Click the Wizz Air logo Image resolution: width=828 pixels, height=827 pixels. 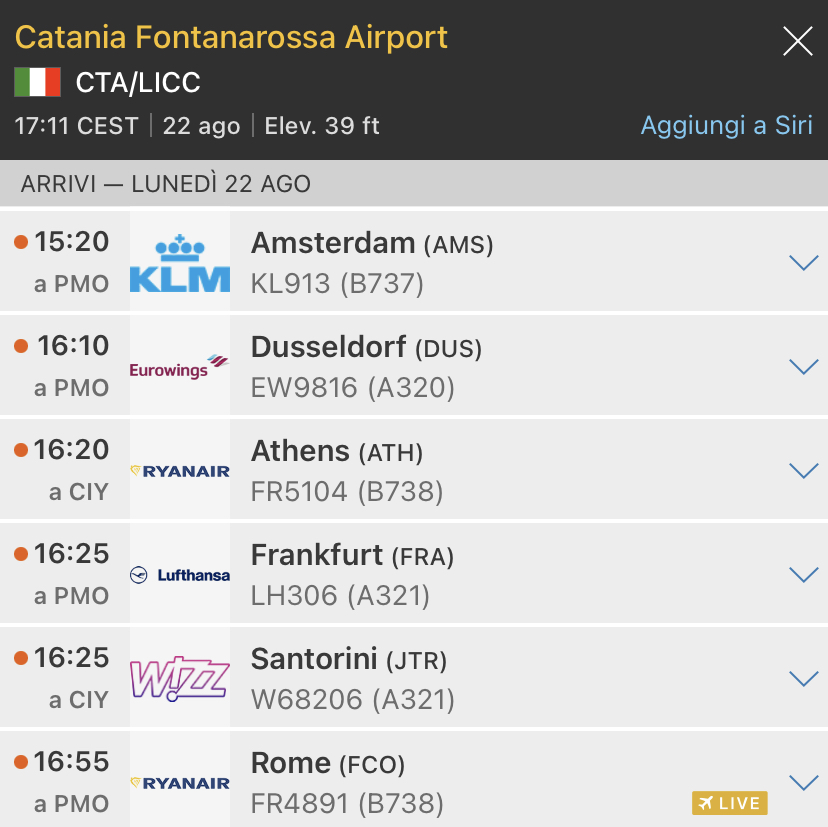point(180,679)
